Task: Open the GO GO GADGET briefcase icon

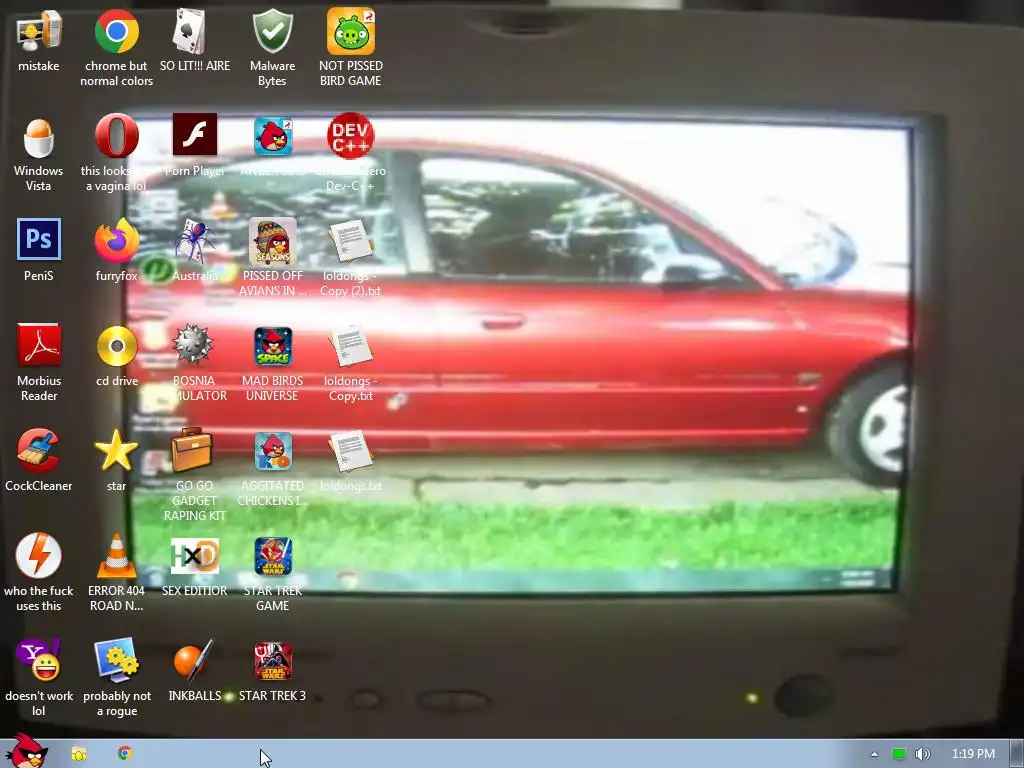Action: point(191,450)
